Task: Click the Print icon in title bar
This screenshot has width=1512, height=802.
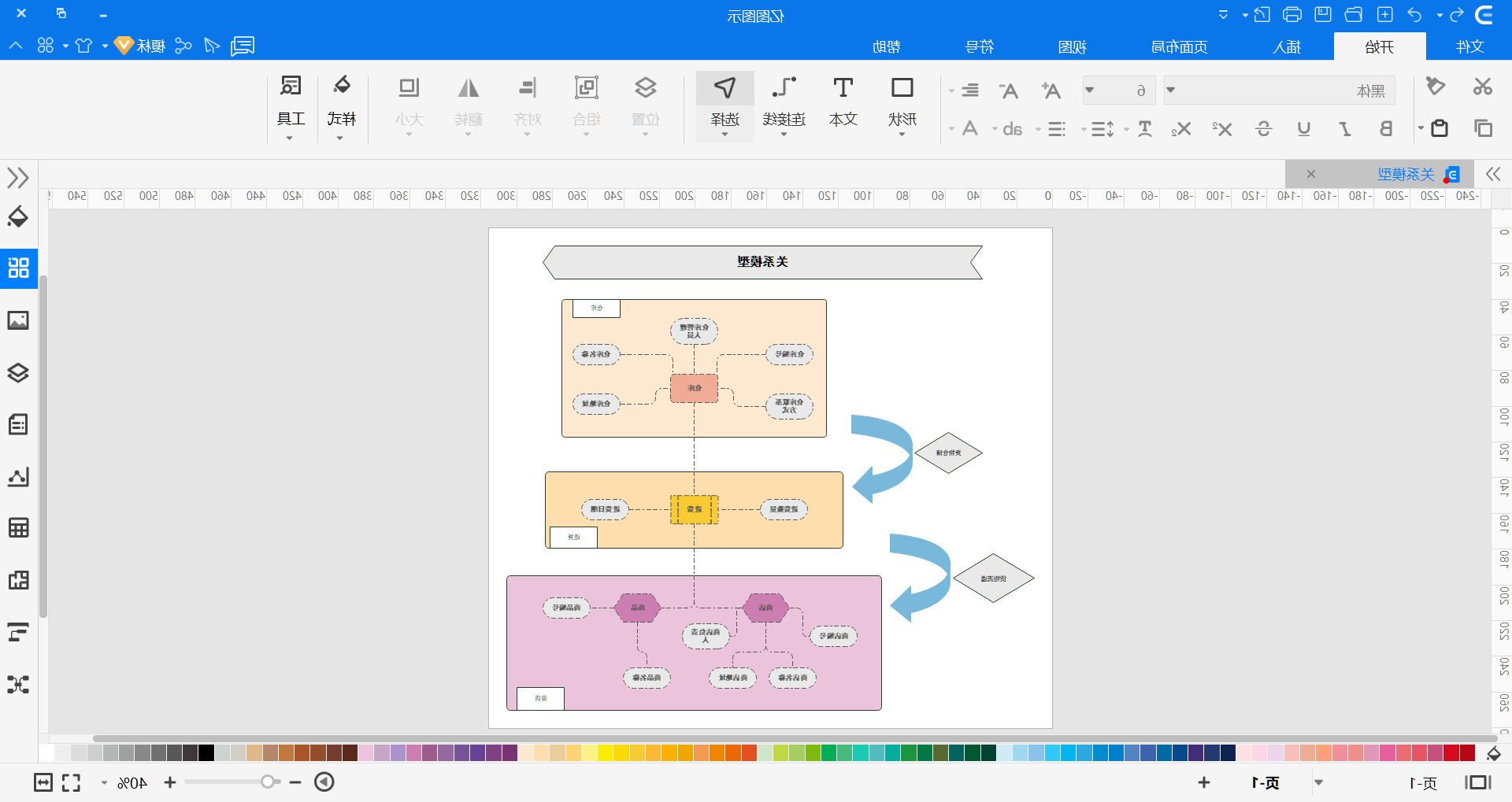Action: (1292, 14)
